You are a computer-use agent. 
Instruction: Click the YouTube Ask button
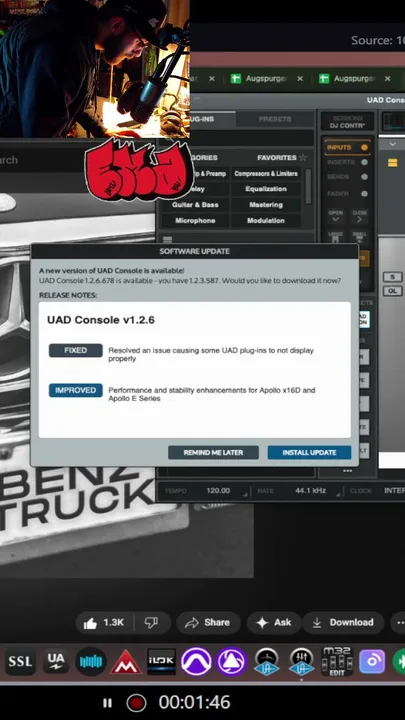click(274, 623)
